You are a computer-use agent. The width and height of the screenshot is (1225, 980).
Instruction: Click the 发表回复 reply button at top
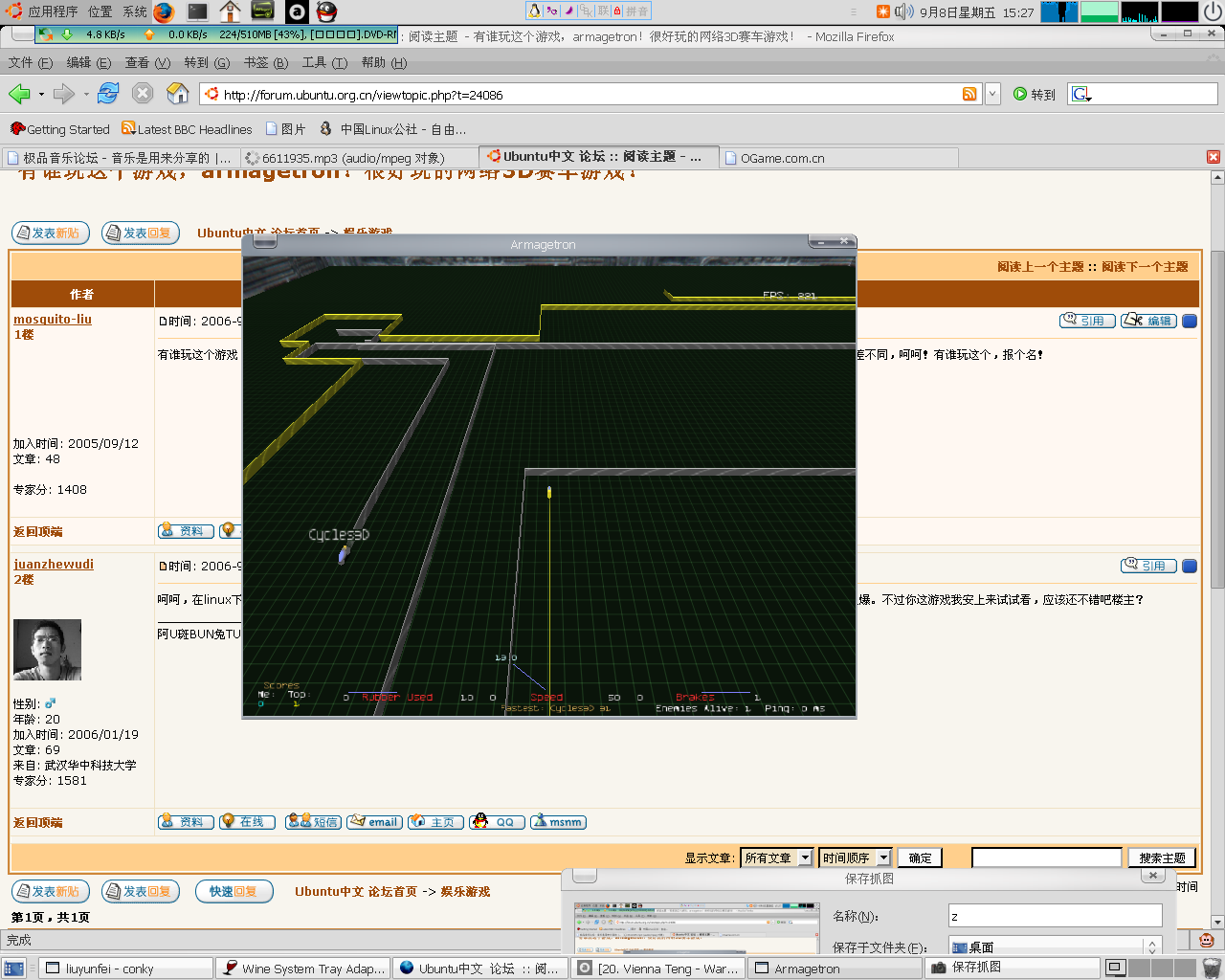tap(141, 233)
